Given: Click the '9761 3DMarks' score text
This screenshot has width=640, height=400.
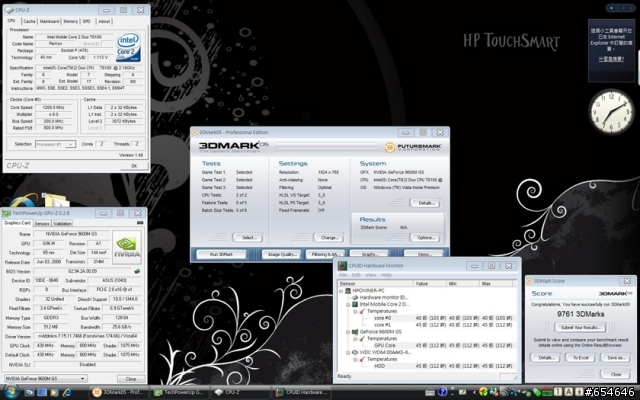Looking at the screenshot, I should click(580, 314).
